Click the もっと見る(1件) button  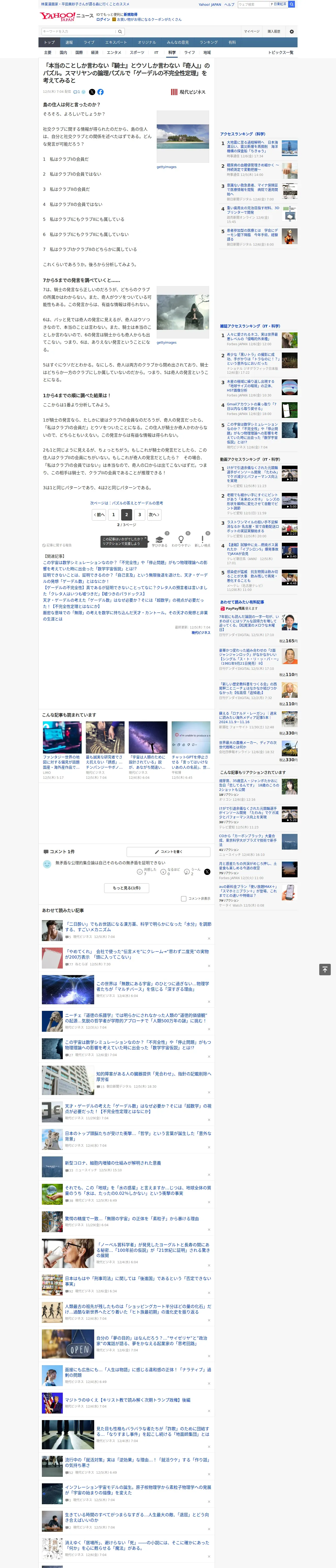tap(127, 887)
